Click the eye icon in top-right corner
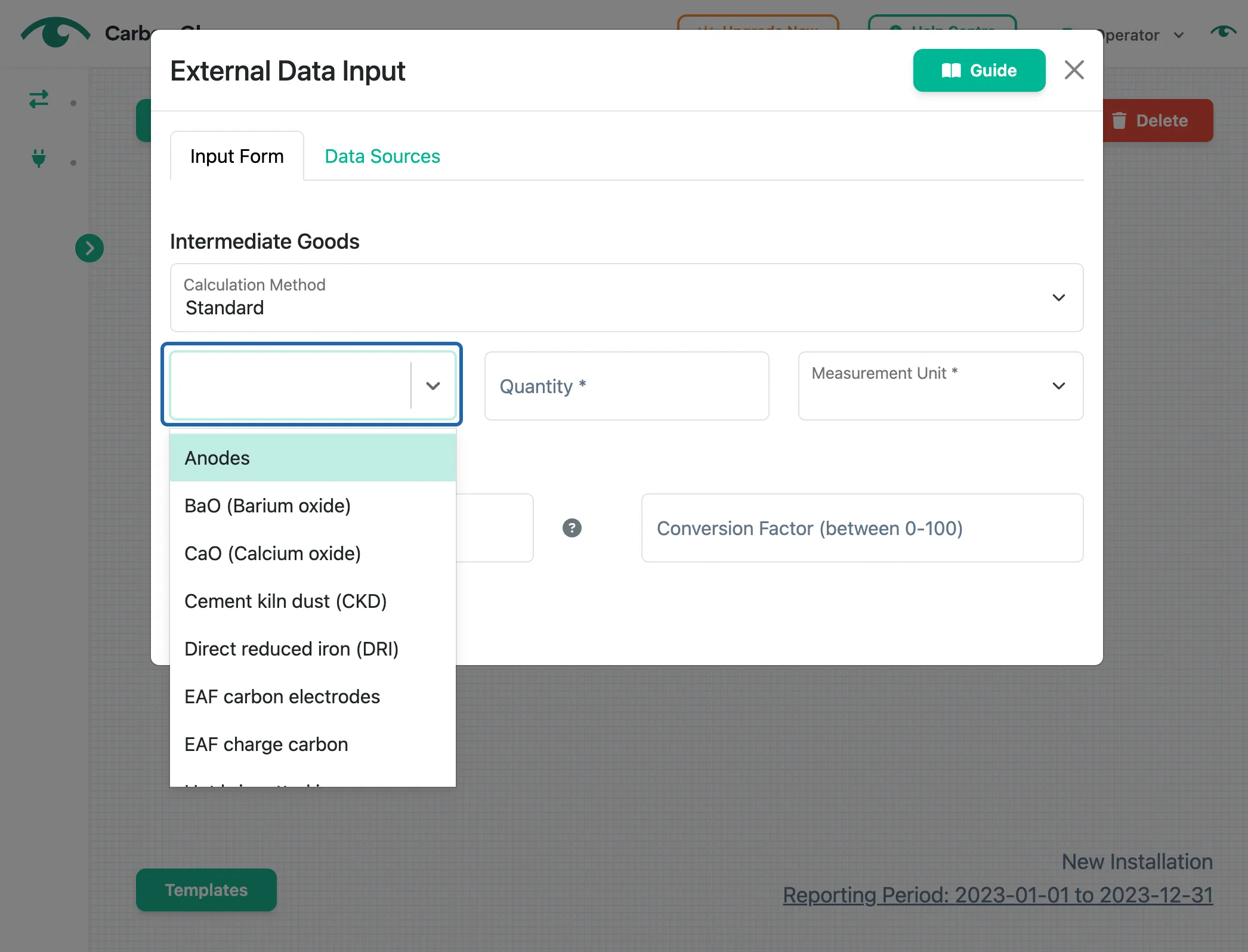This screenshot has width=1248, height=952. click(x=1223, y=32)
